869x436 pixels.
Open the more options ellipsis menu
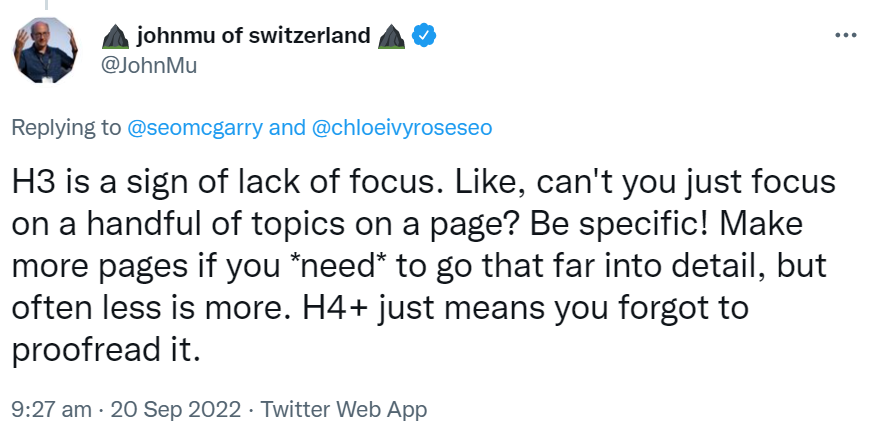pyautogui.click(x=845, y=35)
